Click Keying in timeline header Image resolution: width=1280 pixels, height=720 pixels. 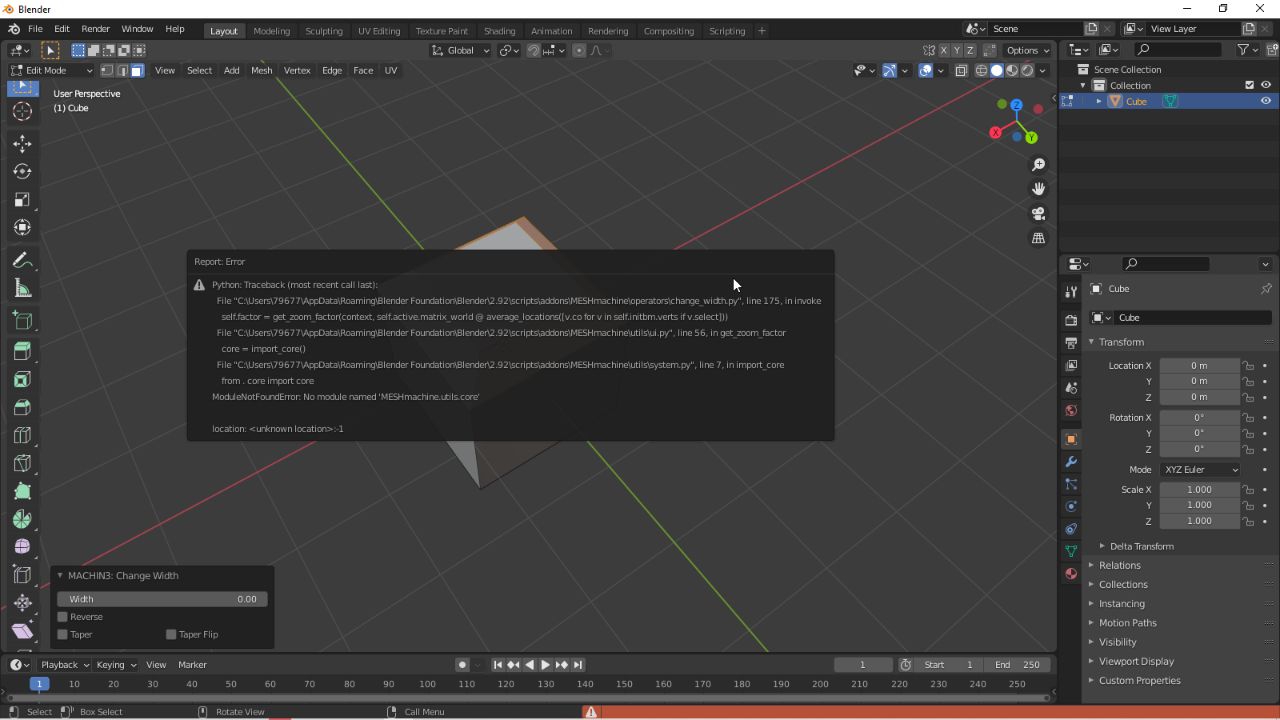115,665
